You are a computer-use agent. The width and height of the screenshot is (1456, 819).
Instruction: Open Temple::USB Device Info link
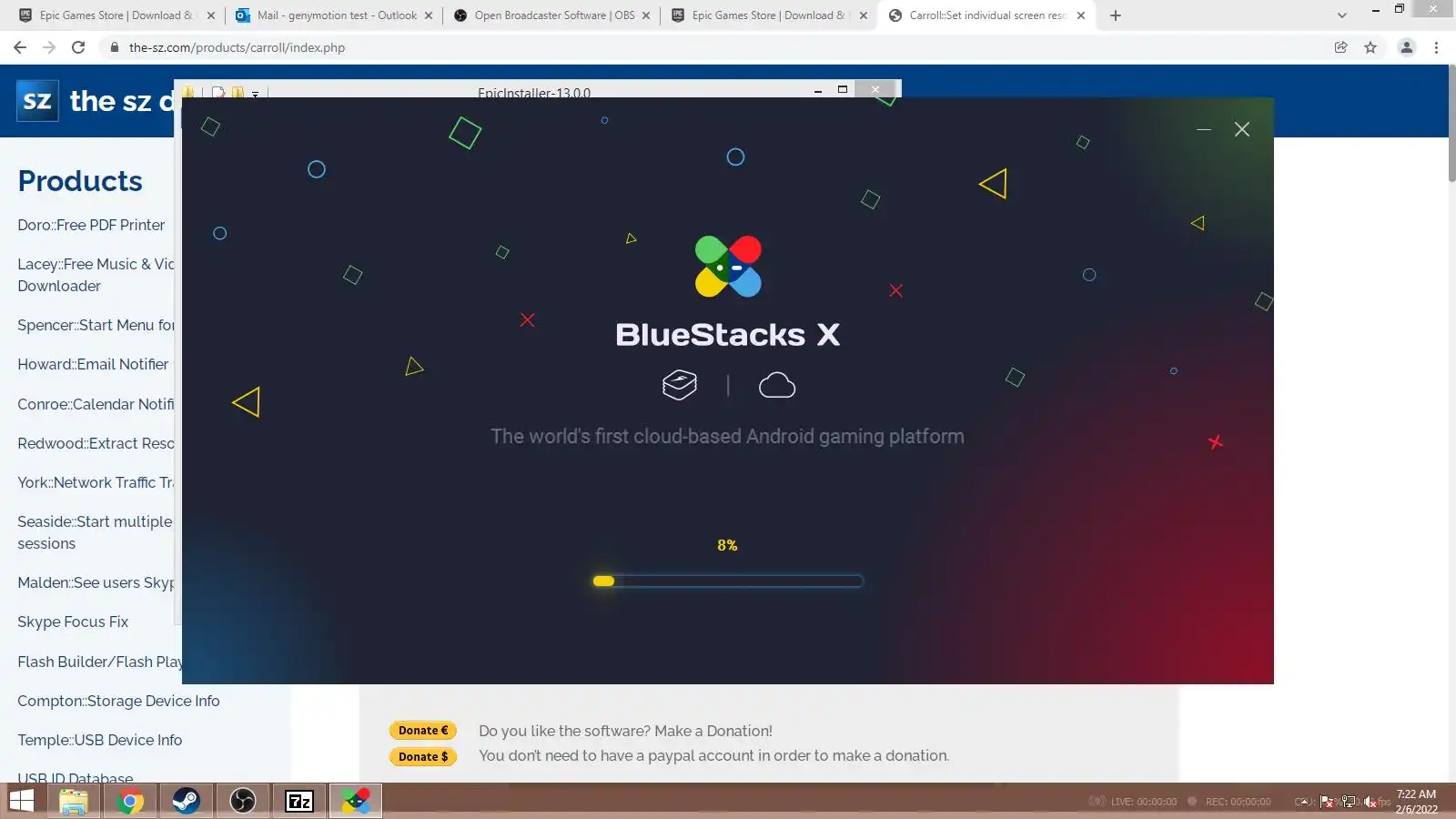click(x=100, y=740)
